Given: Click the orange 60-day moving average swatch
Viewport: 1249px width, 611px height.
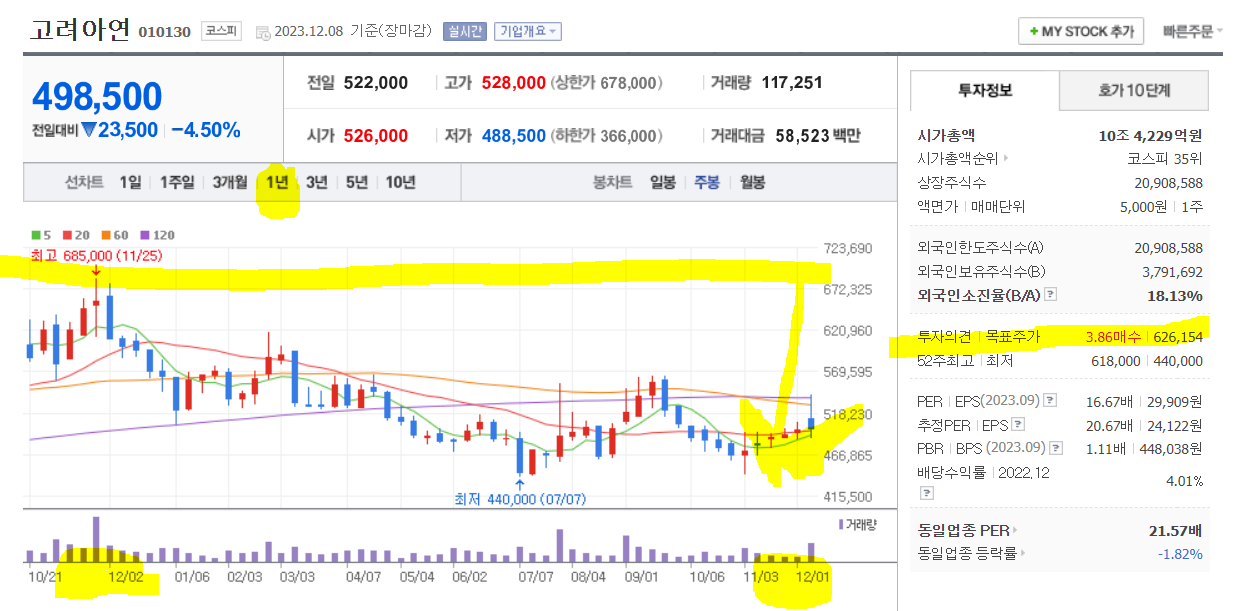Looking at the screenshot, I should click(x=104, y=235).
